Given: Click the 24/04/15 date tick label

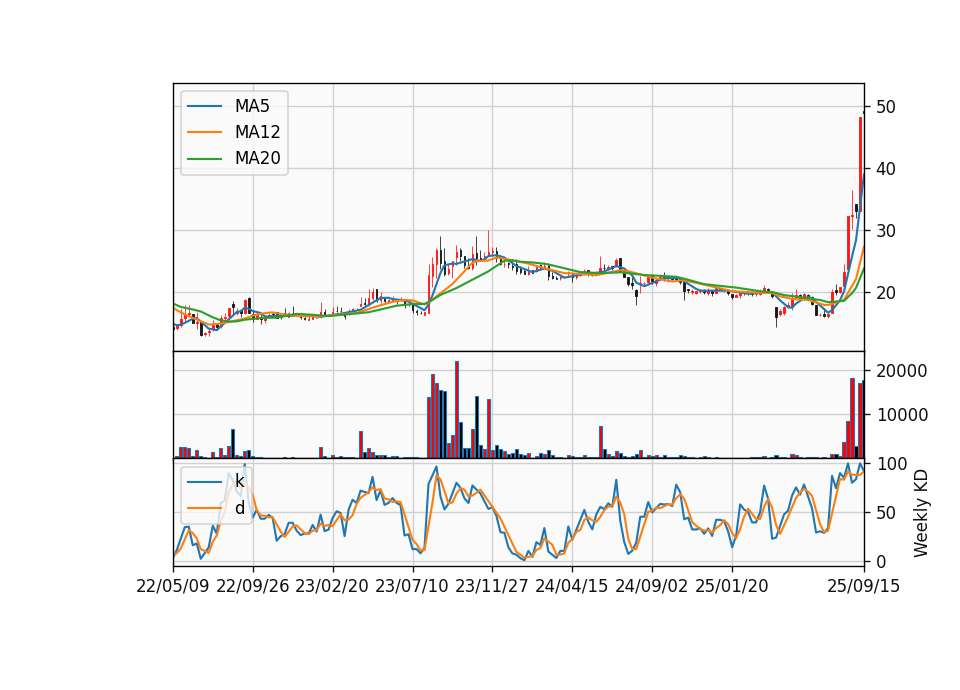Looking at the screenshot, I should click(572, 586).
